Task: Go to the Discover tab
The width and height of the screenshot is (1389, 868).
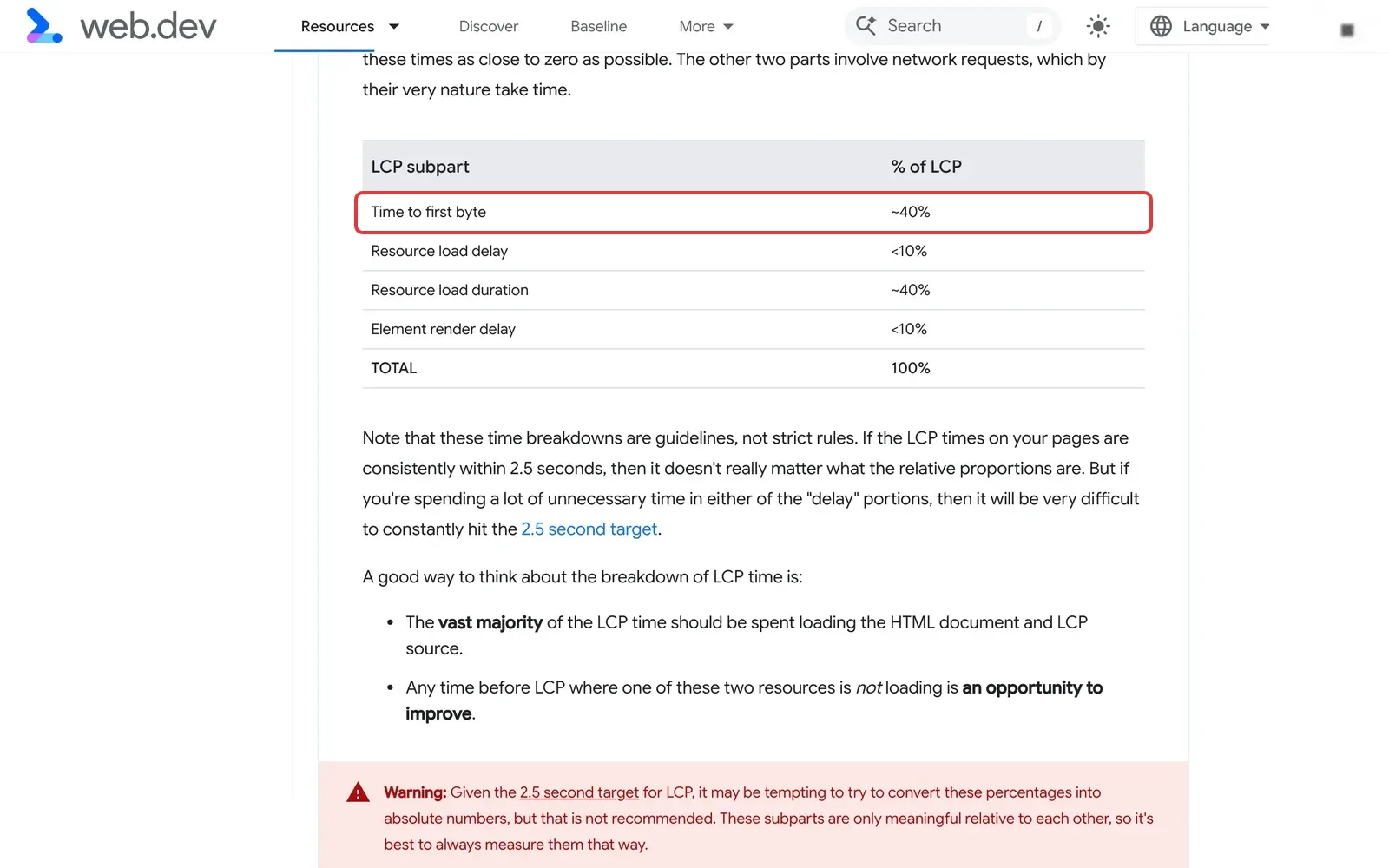Action: click(489, 26)
